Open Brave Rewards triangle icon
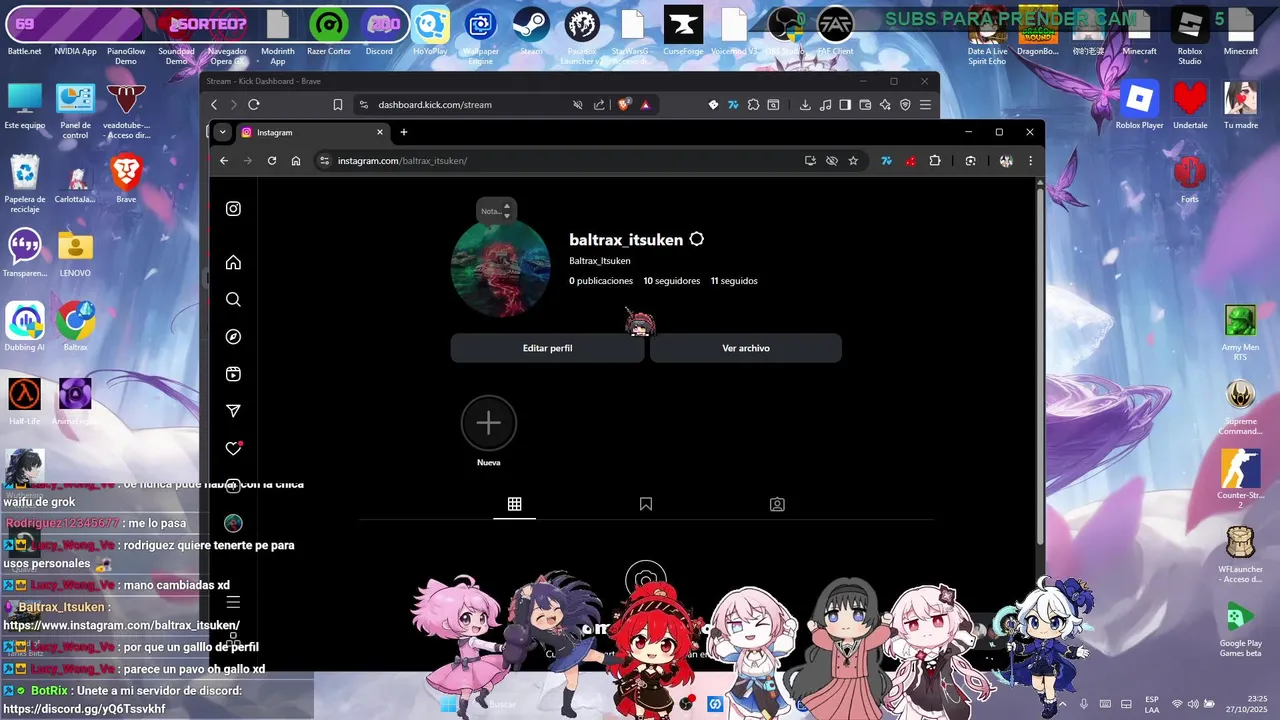 point(645,104)
